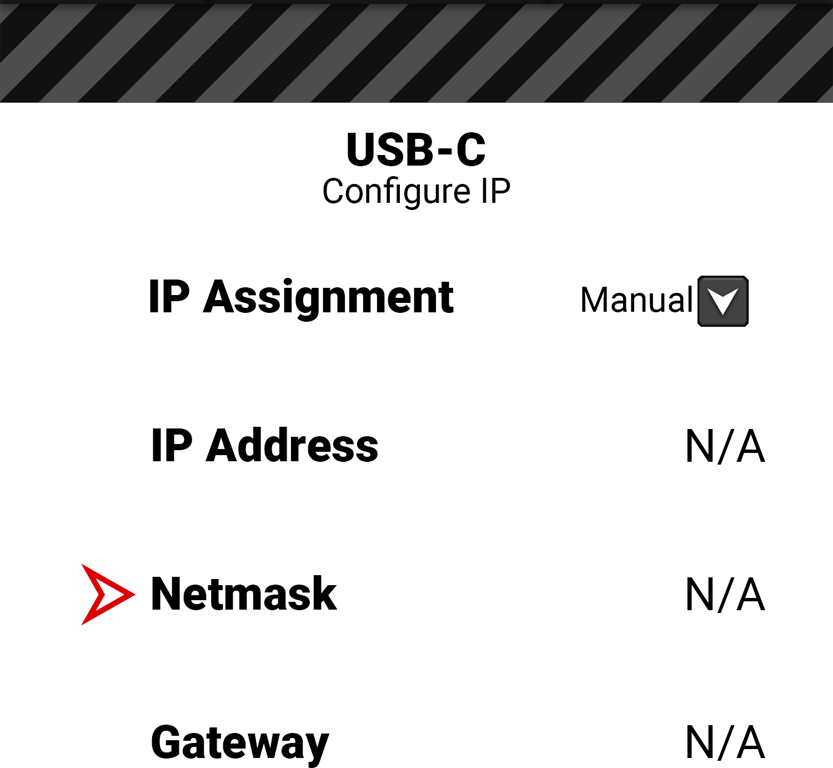
Task: Click the Configure IP subtitle
Action: (x=416, y=191)
